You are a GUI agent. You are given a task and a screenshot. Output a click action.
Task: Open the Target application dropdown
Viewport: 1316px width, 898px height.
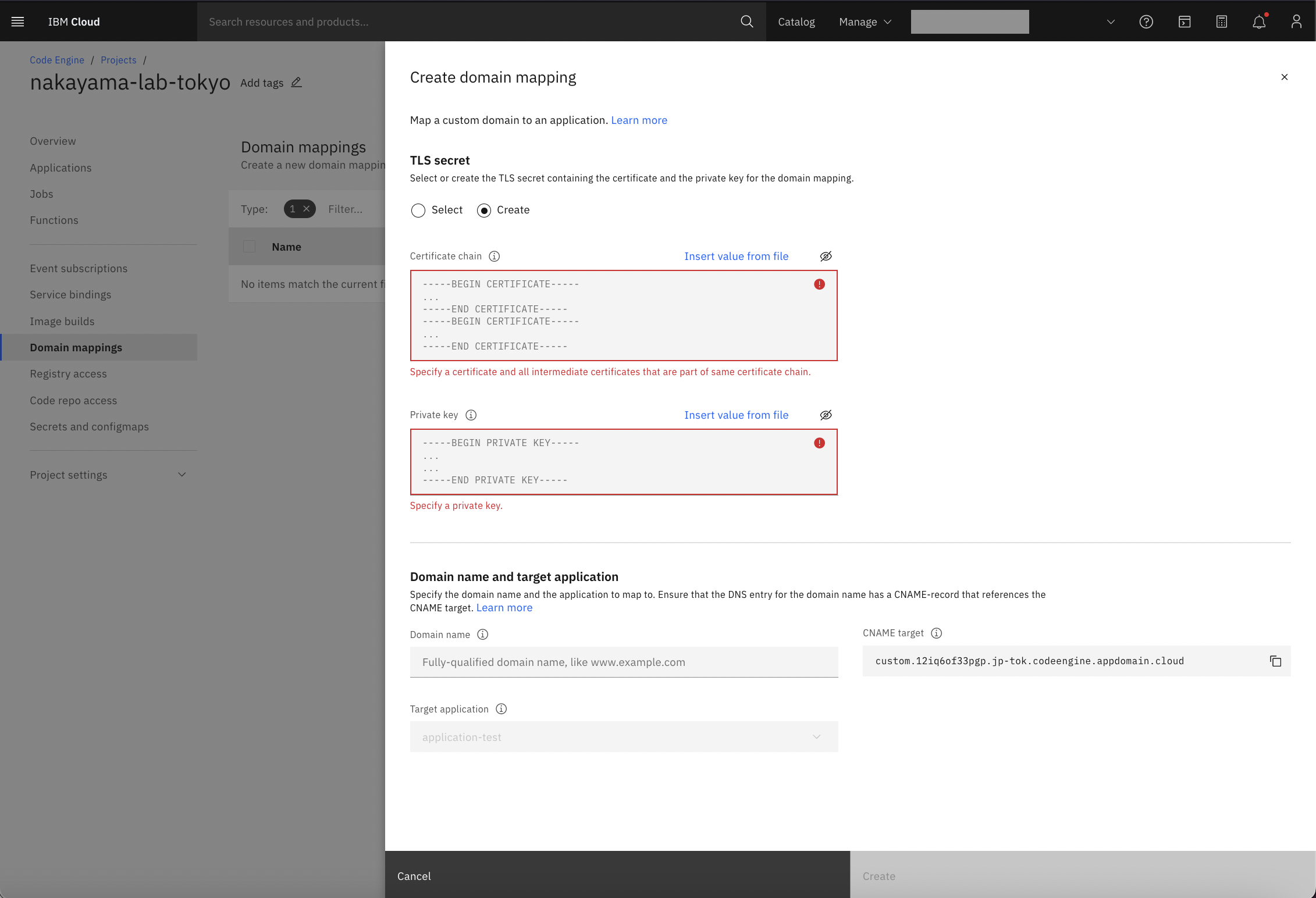624,737
